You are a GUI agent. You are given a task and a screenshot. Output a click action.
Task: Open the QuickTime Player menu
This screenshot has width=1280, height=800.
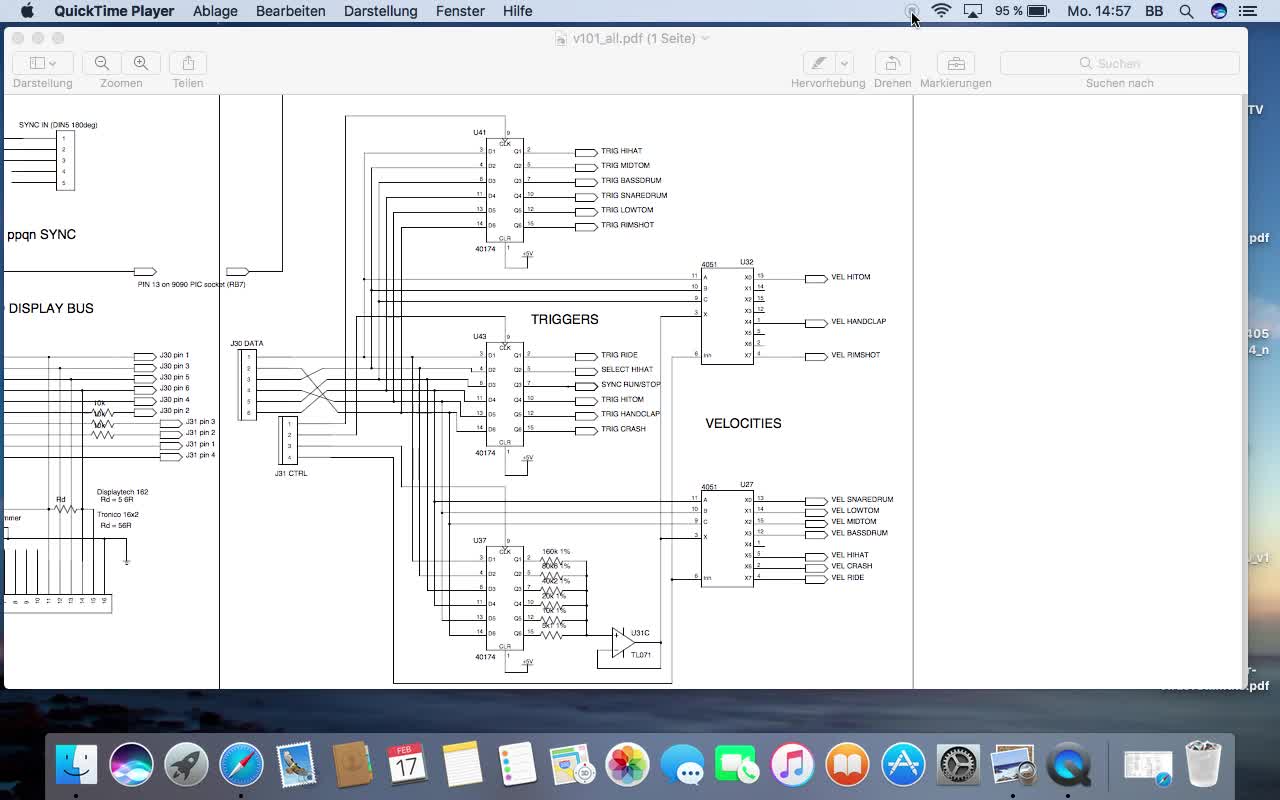coord(114,11)
